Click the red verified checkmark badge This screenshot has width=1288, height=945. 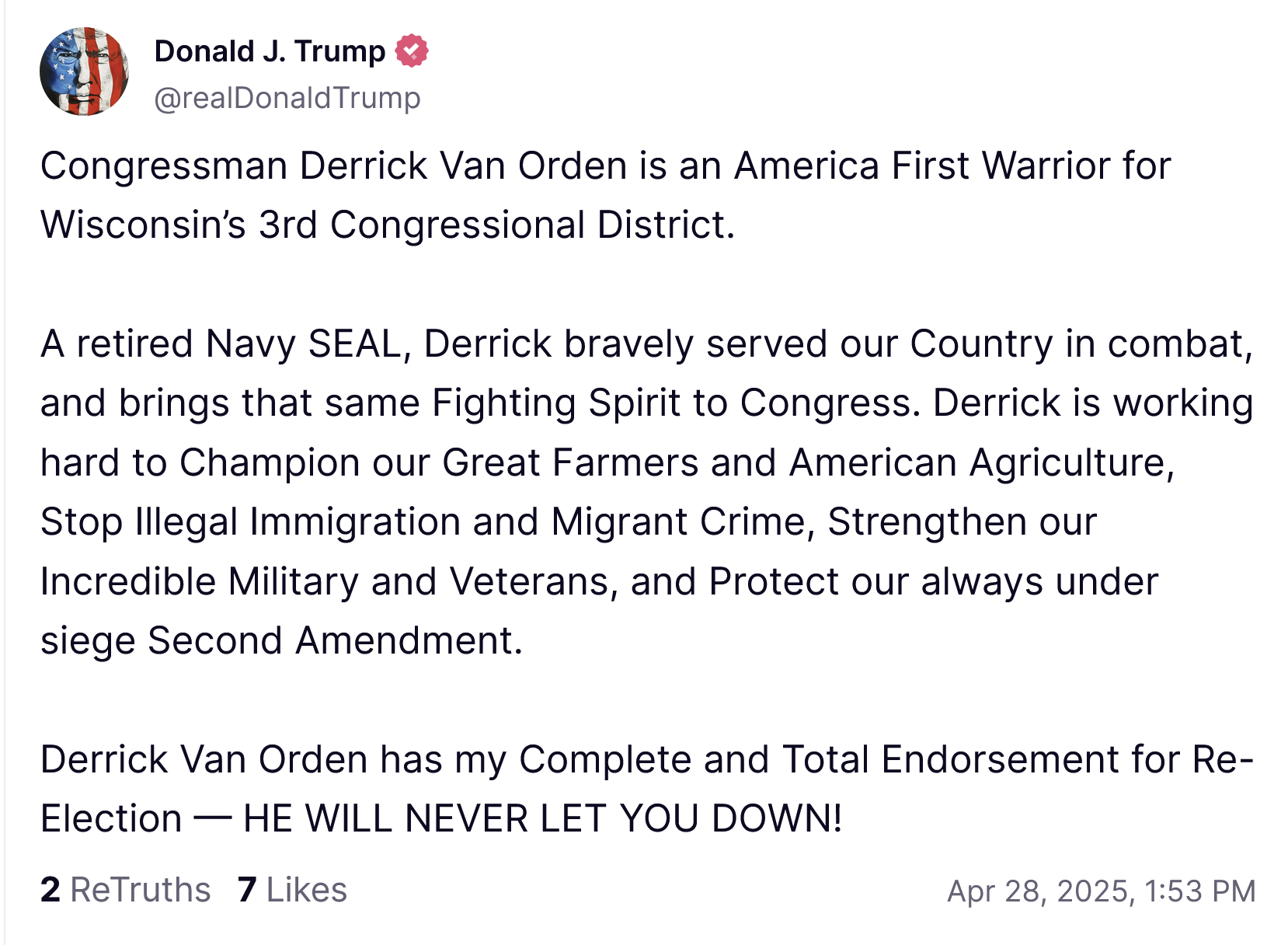[x=411, y=51]
